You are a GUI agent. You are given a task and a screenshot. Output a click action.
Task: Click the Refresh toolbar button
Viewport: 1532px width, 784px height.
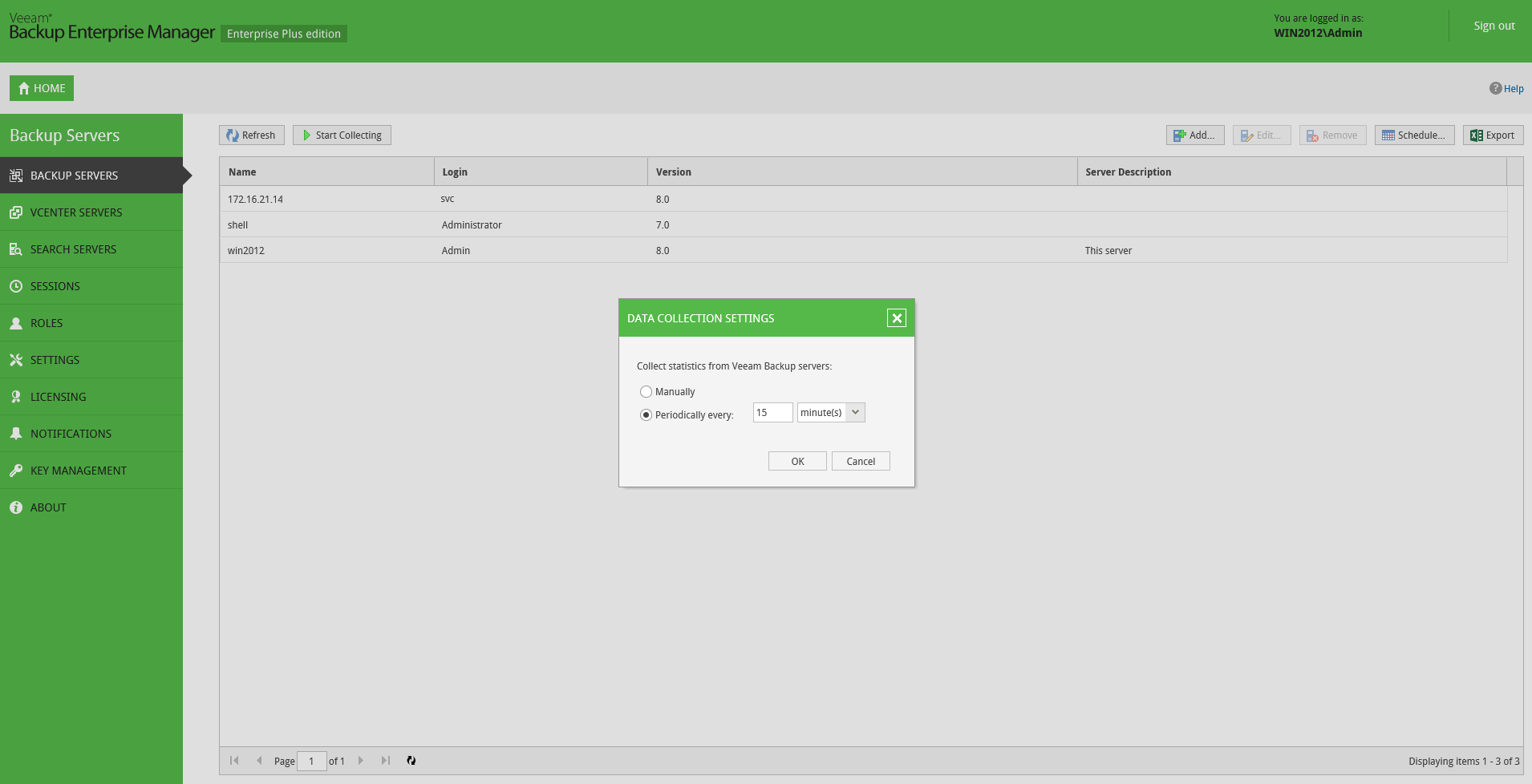point(252,135)
